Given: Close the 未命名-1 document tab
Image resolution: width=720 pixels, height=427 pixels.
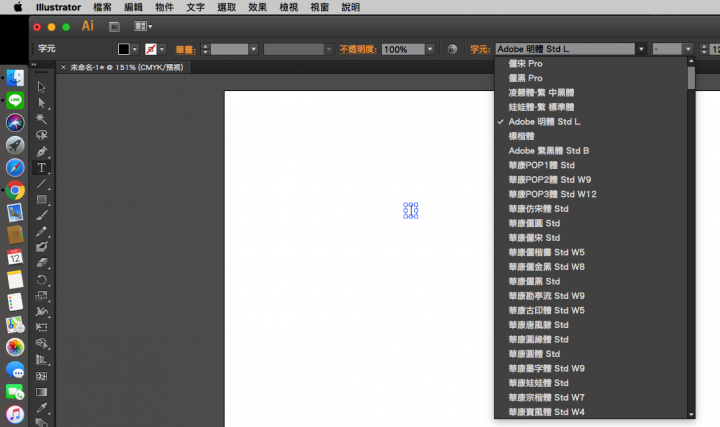Looking at the screenshot, I should 63,67.
